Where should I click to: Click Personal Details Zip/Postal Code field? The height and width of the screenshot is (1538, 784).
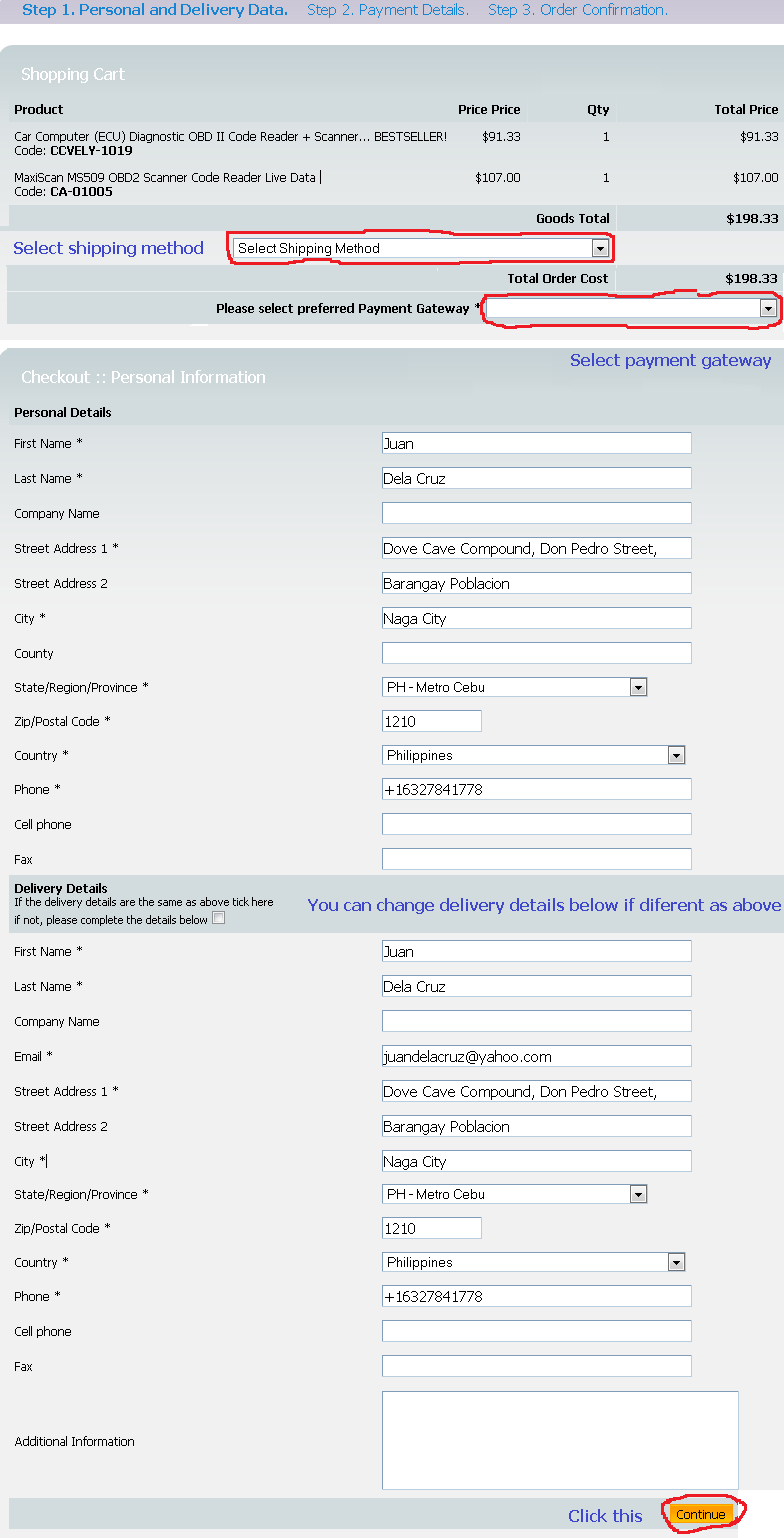coord(432,721)
